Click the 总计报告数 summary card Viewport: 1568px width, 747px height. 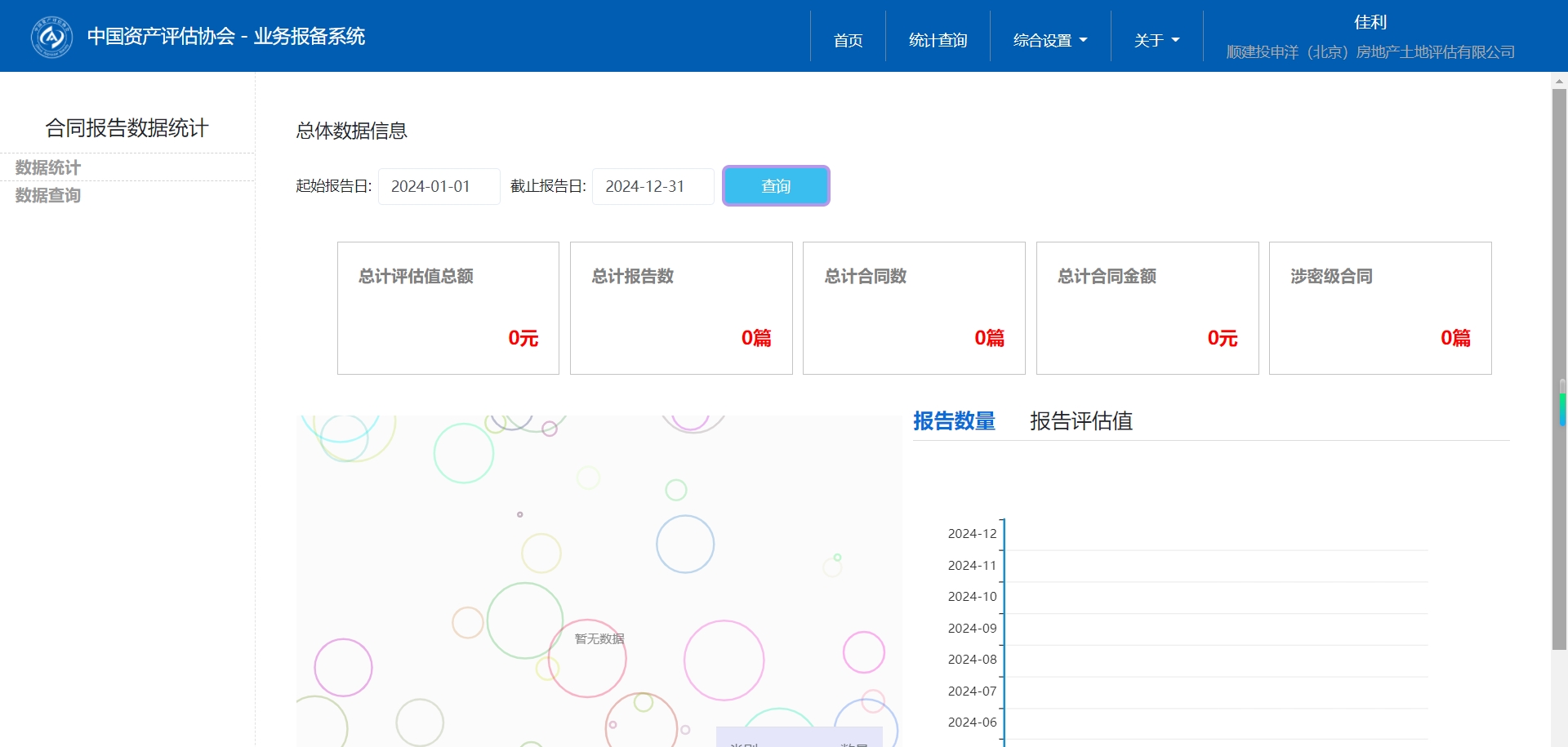point(680,308)
